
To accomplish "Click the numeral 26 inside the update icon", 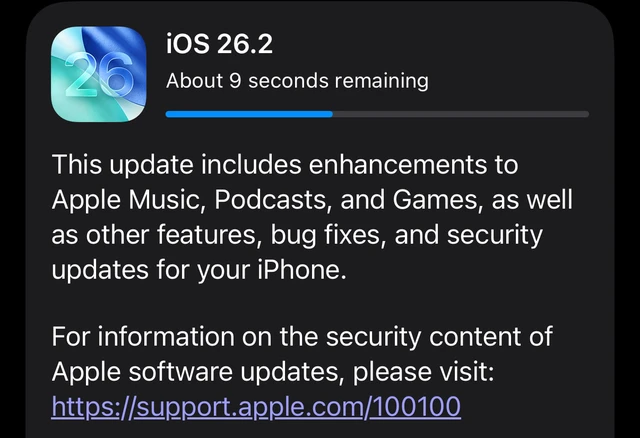I will point(99,77).
